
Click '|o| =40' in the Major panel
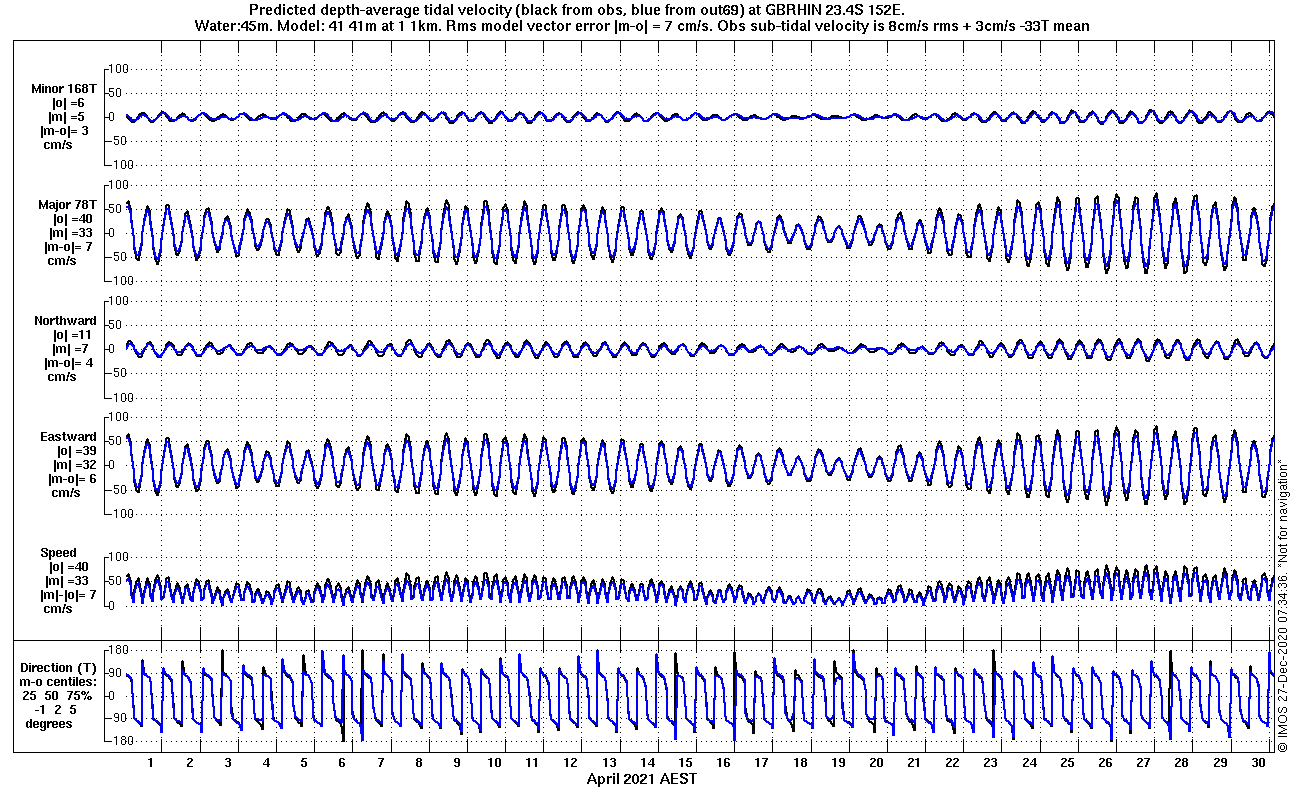[x=73, y=219]
